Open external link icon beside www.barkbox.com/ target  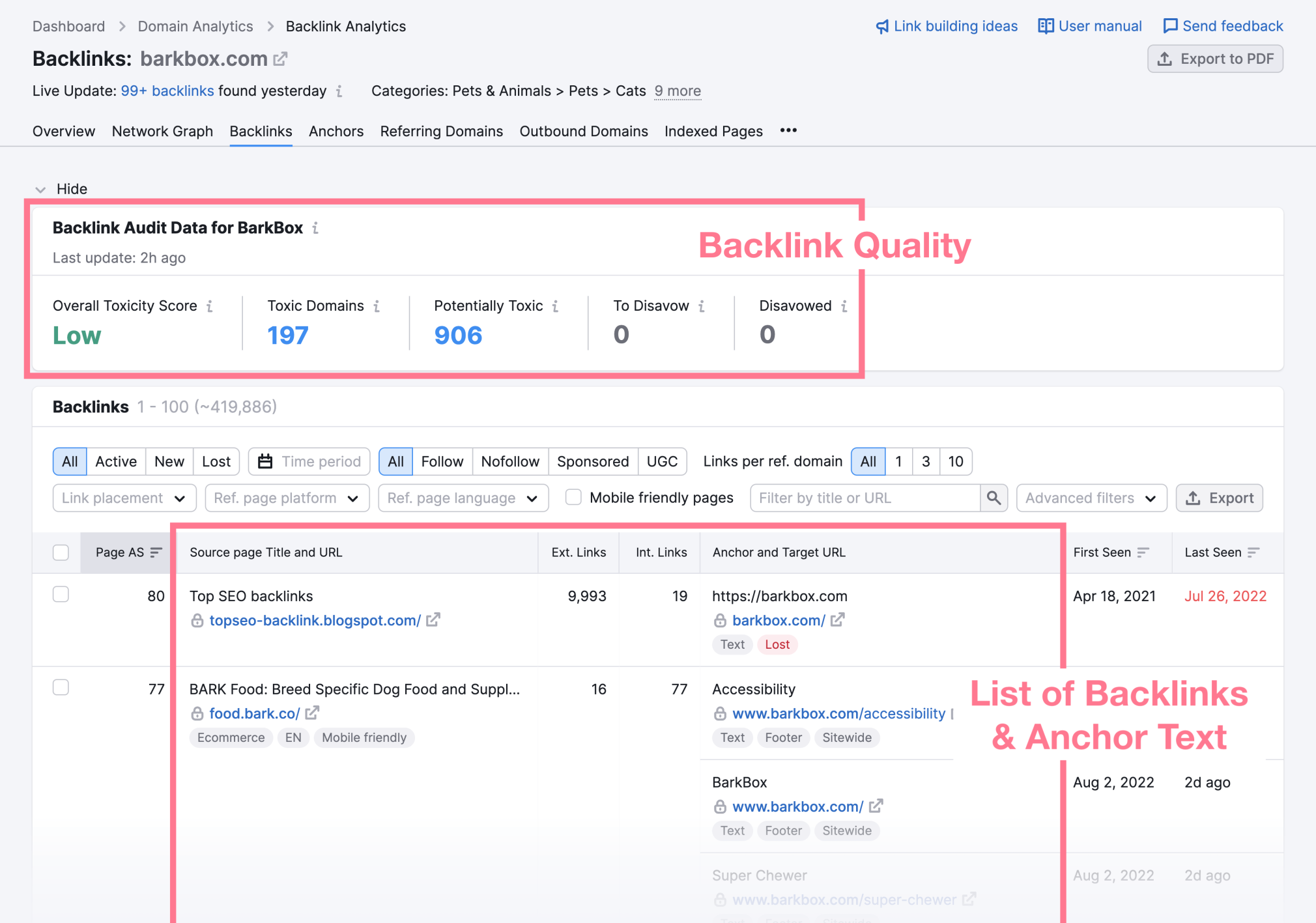(x=876, y=806)
